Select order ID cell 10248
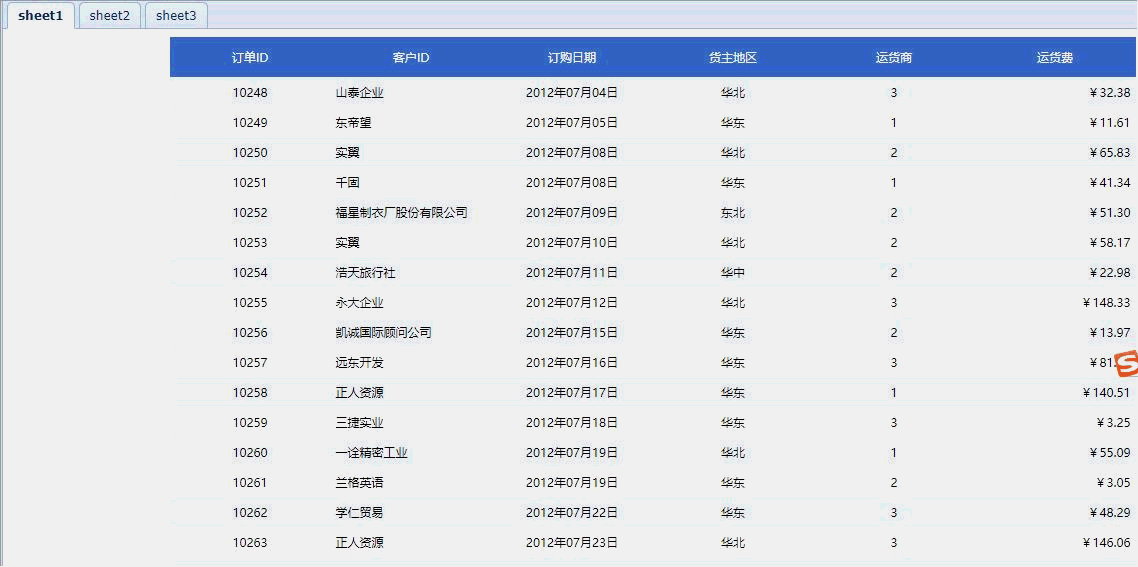Image resolution: width=1138 pixels, height=567 pixels. click(x=250, y=93)
